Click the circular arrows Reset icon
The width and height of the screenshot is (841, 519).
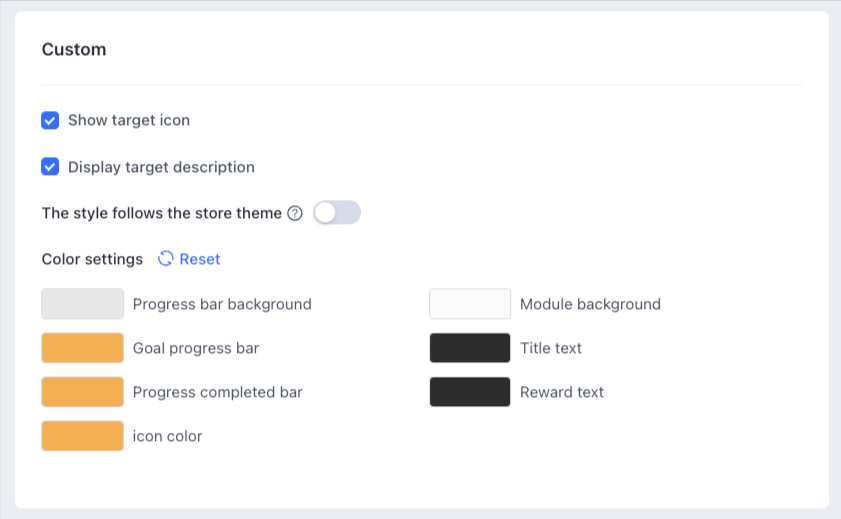(x=166, y=259)
